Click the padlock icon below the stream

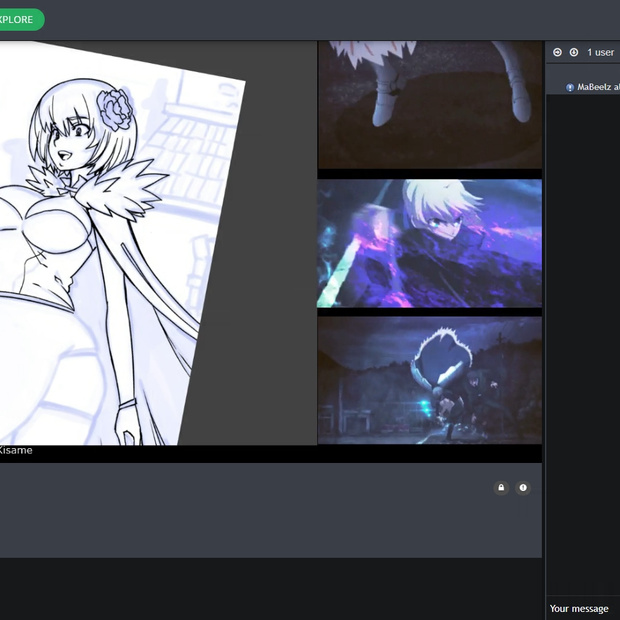coord(501,488)
